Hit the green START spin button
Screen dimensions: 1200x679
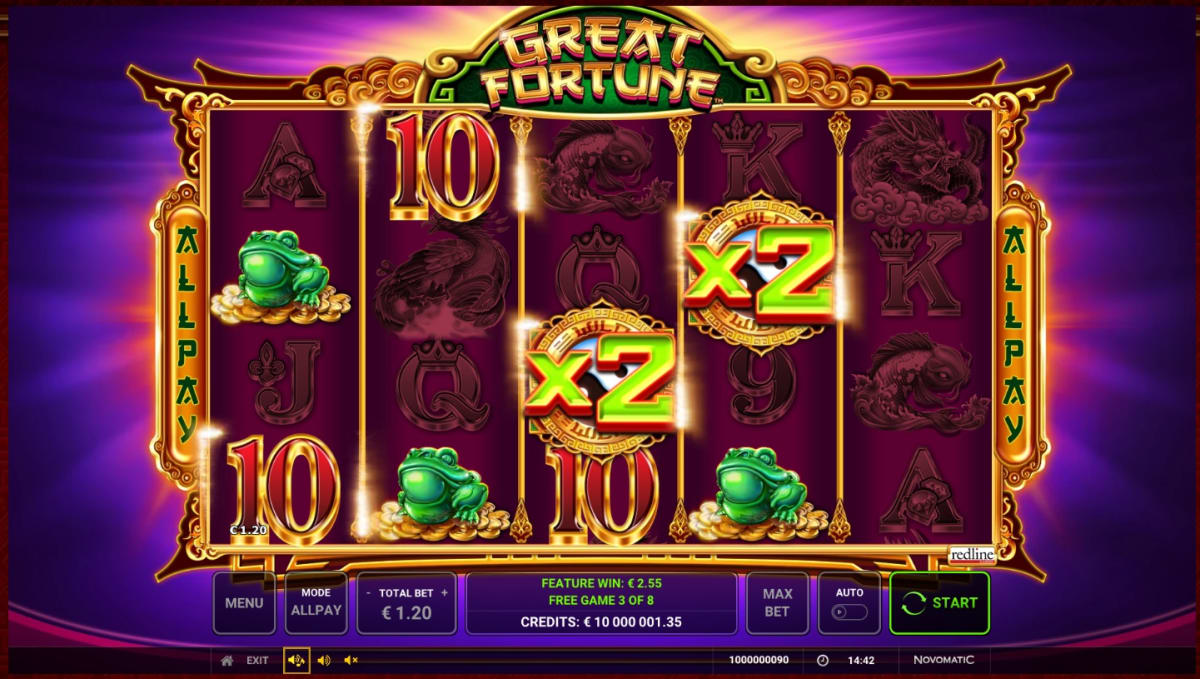[939, 603]
